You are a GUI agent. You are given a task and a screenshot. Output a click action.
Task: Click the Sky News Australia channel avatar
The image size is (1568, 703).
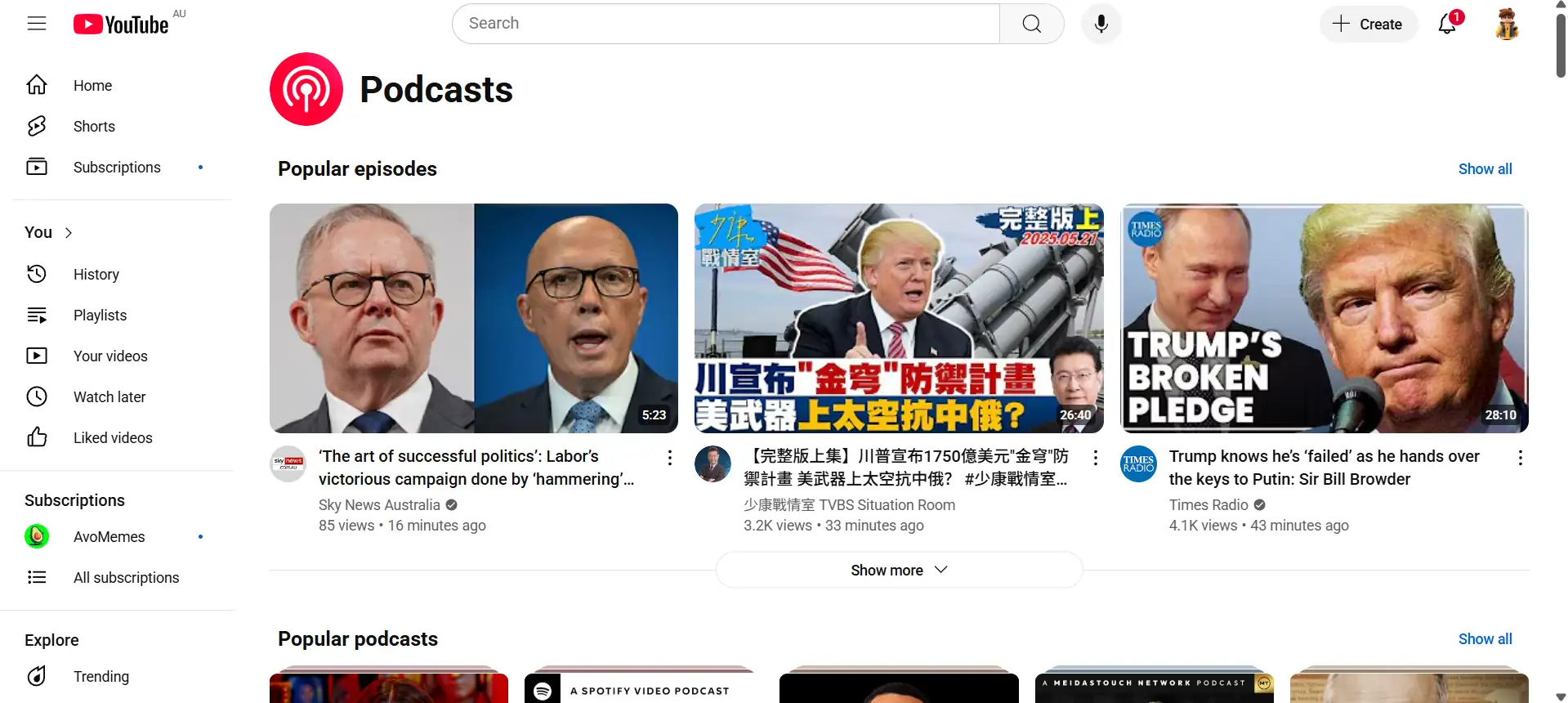pyautogui.click(x=288, y=463)
